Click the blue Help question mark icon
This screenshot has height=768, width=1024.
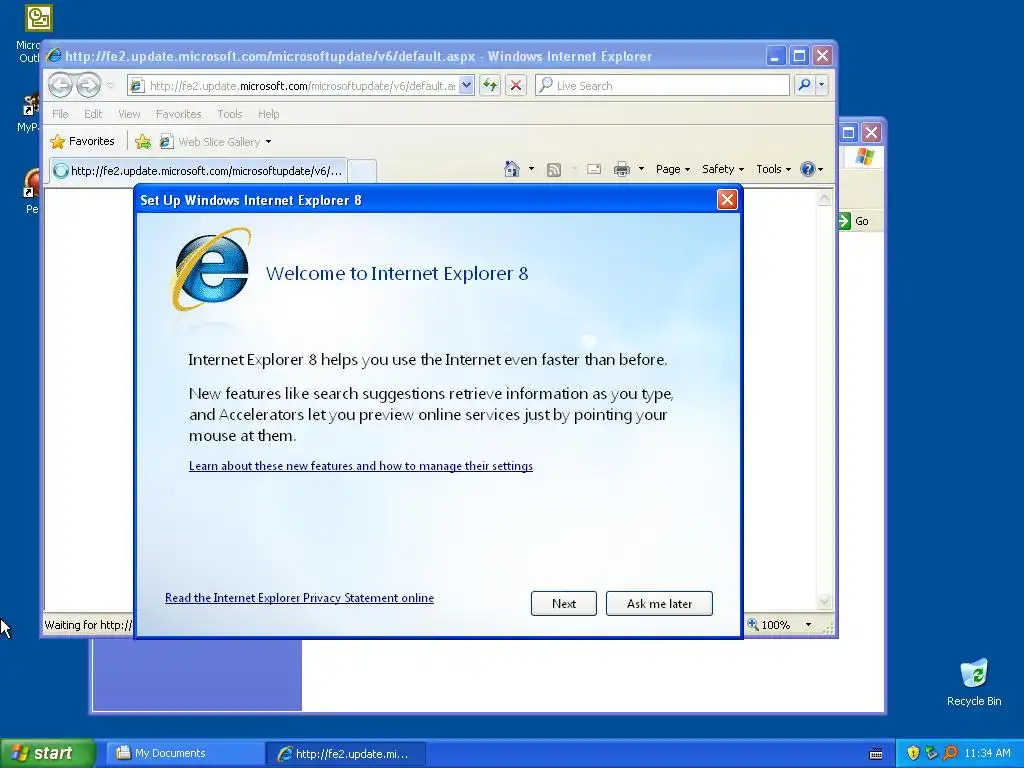click(808, 169)
